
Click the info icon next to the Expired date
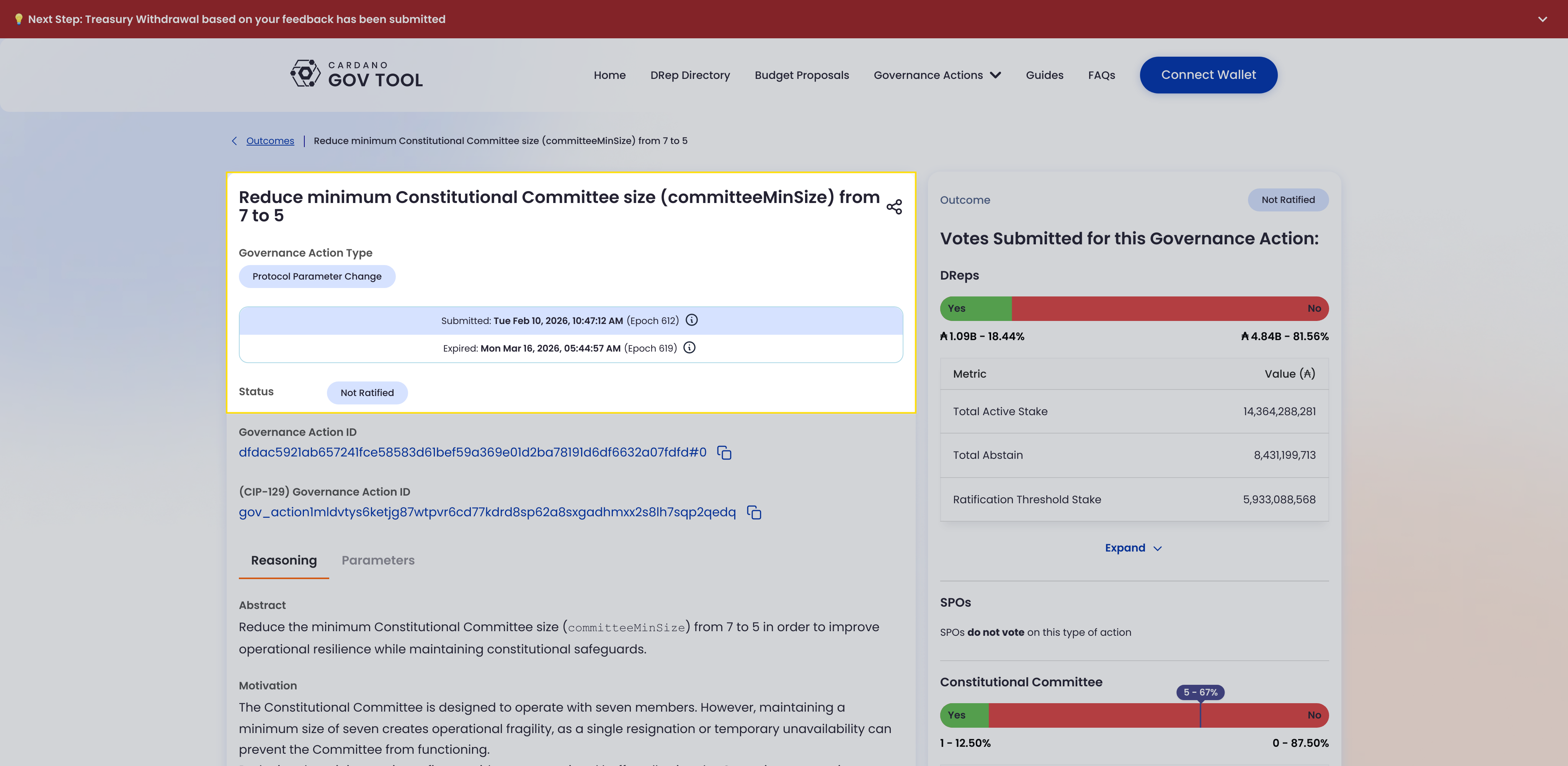pyautogui.click(x=689, y=348)
